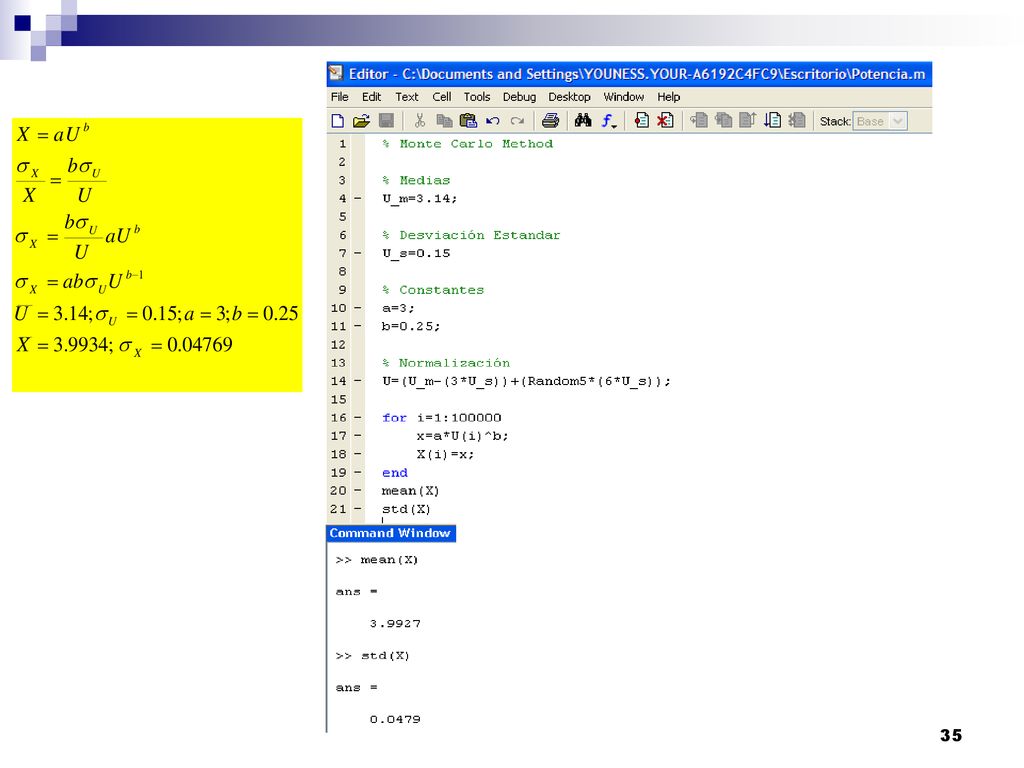Click the comment '% Normalización'
1024x768 pixels.
446,363
